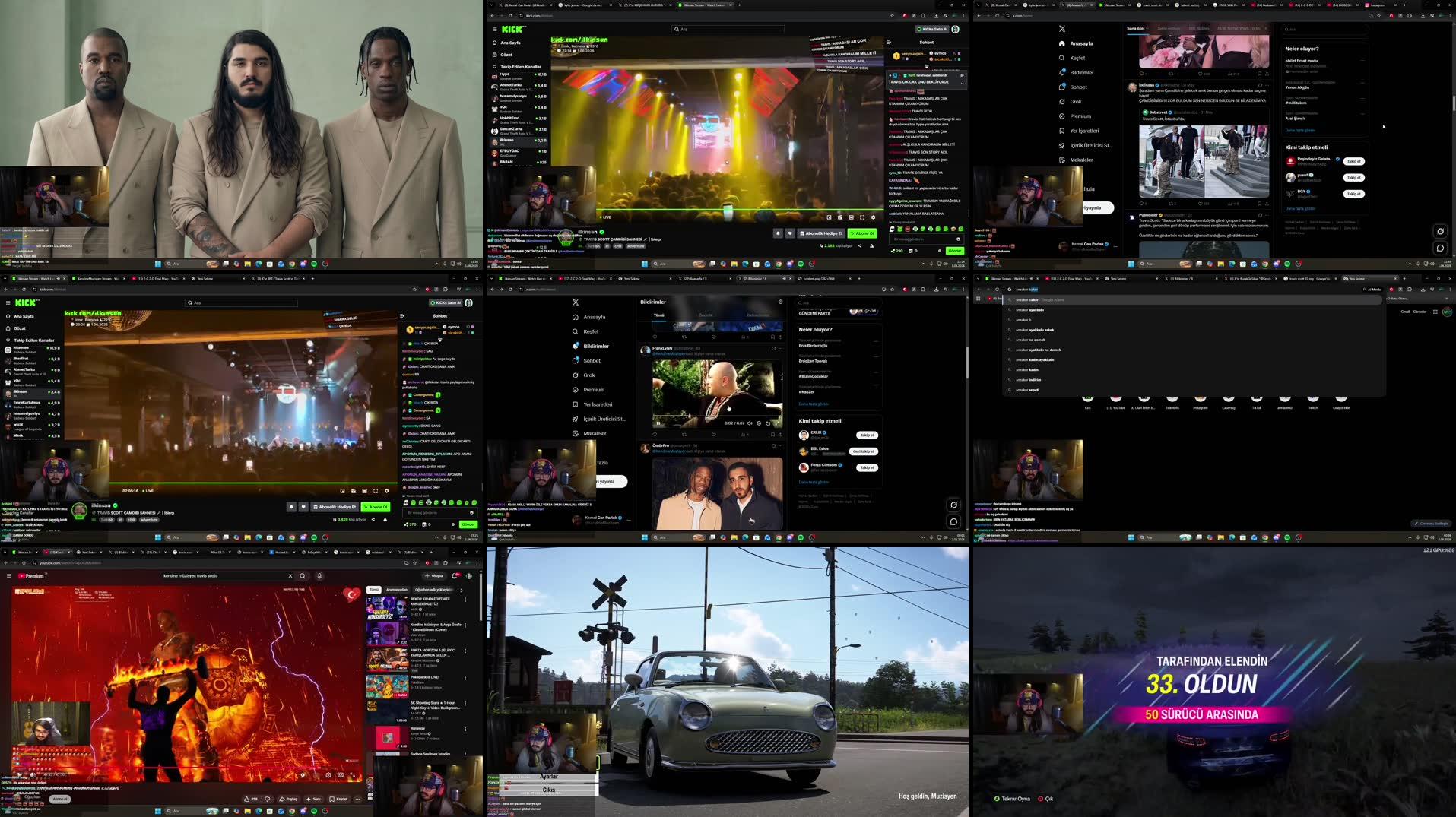
Task: Start voice search with the YouTube microphone
Action: 319,576
